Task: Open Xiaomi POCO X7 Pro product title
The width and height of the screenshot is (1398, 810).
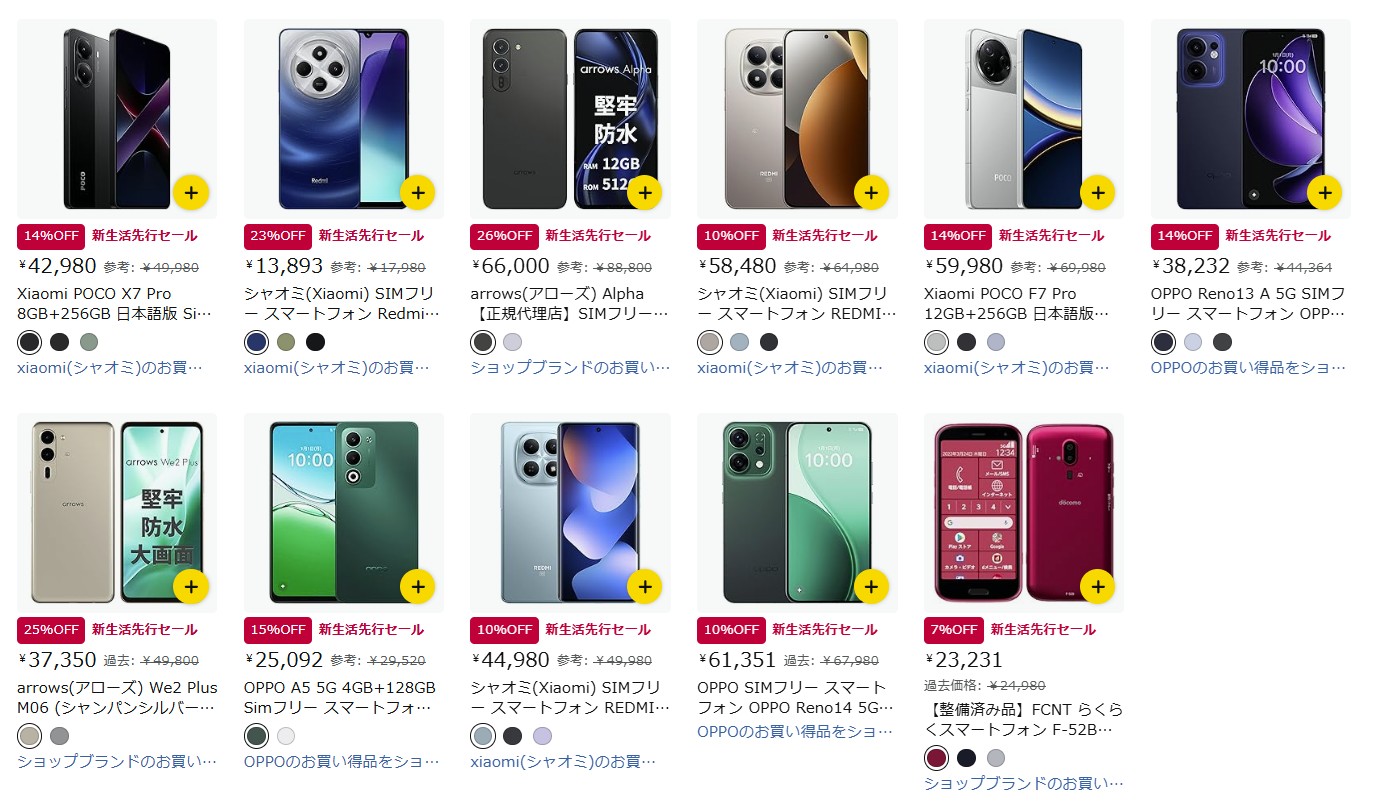Action: tap(115, 303)
